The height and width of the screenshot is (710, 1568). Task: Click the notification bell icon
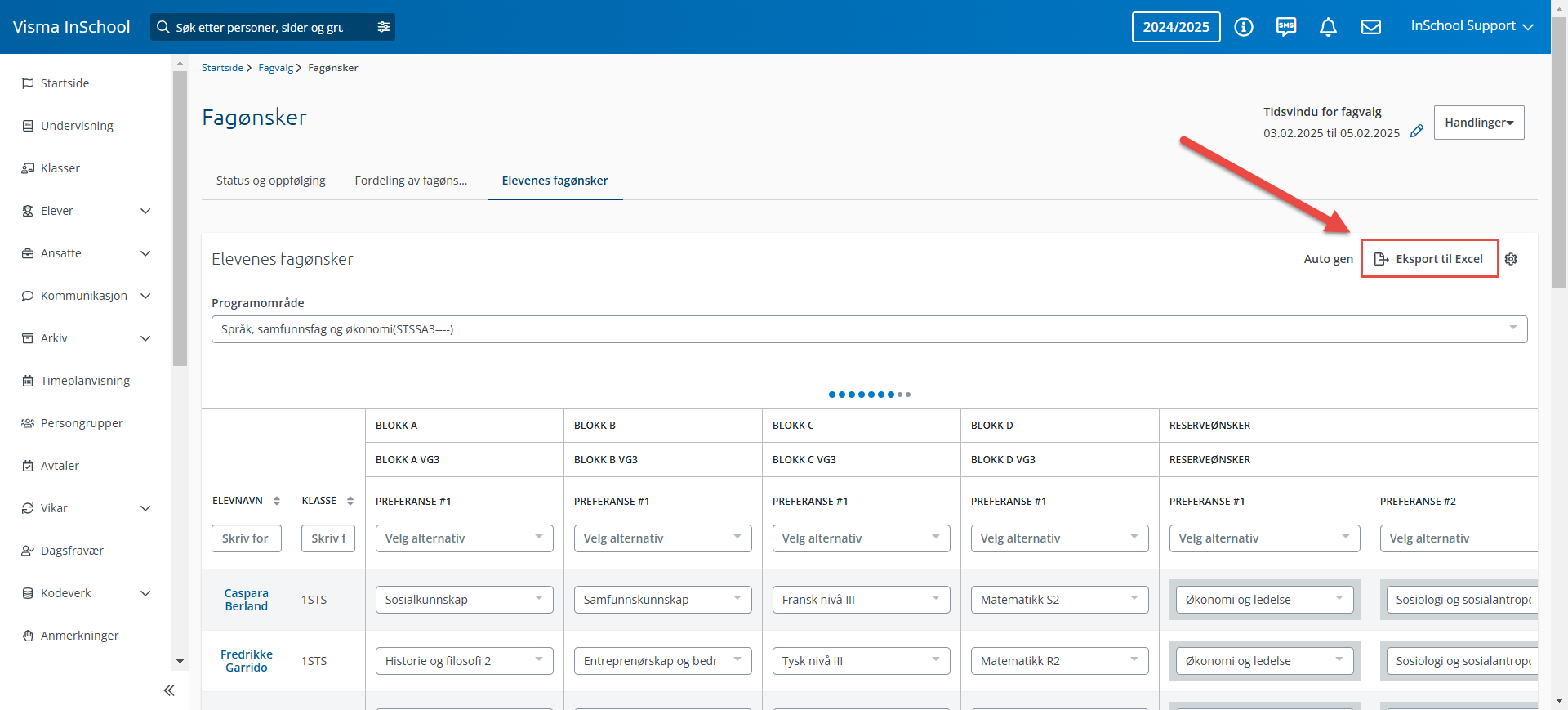1329,27
